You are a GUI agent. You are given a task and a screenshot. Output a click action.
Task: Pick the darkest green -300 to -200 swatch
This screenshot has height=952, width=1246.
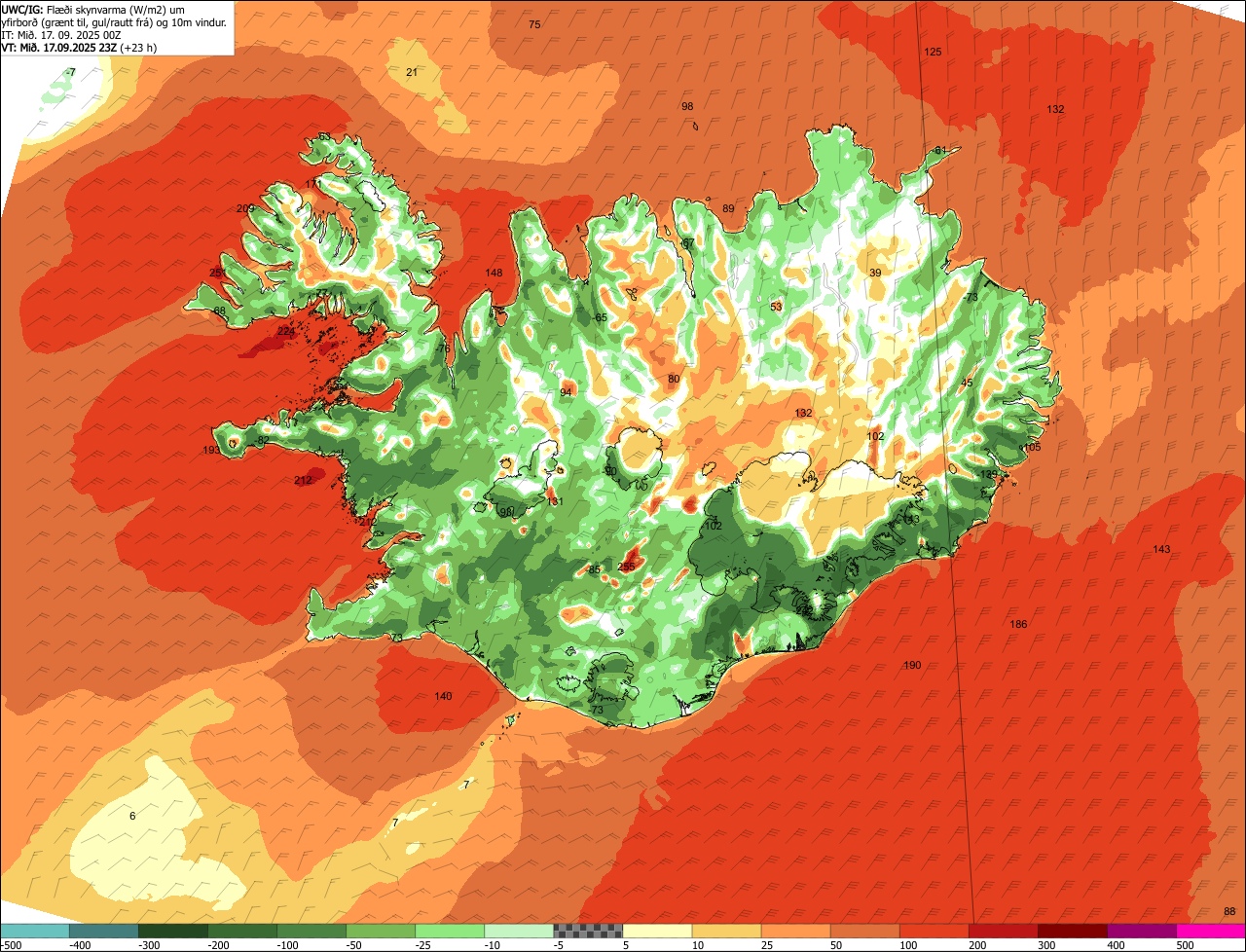click(172, 931)
